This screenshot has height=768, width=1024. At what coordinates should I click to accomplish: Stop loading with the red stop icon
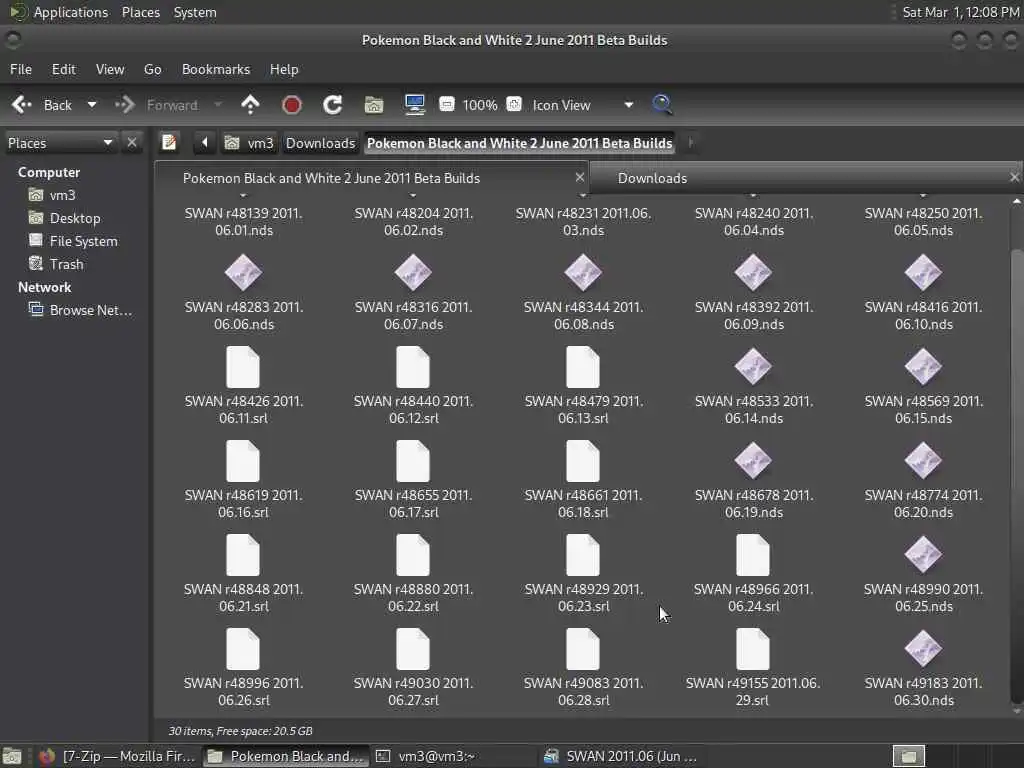pyautogui.click(x=291, y=104)
